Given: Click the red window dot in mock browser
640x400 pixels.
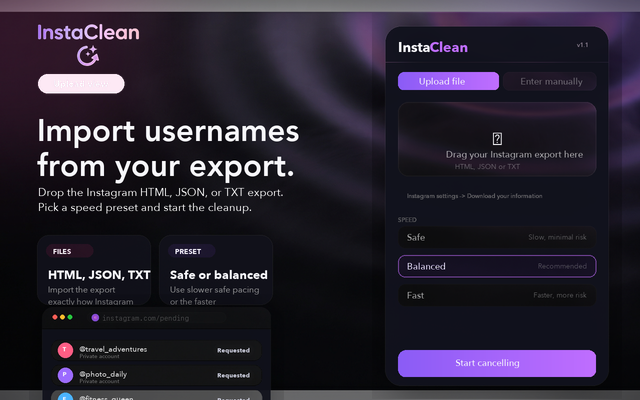Looking at the screenshot, I should (x=55, y=317).
